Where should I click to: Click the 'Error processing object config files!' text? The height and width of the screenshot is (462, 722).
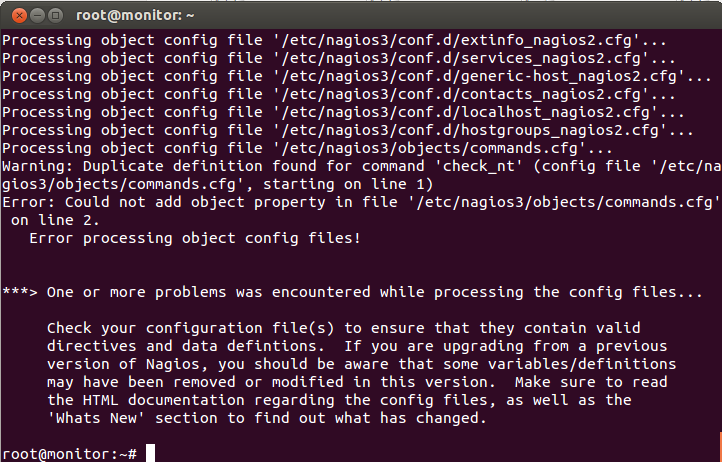pos(194,238)
